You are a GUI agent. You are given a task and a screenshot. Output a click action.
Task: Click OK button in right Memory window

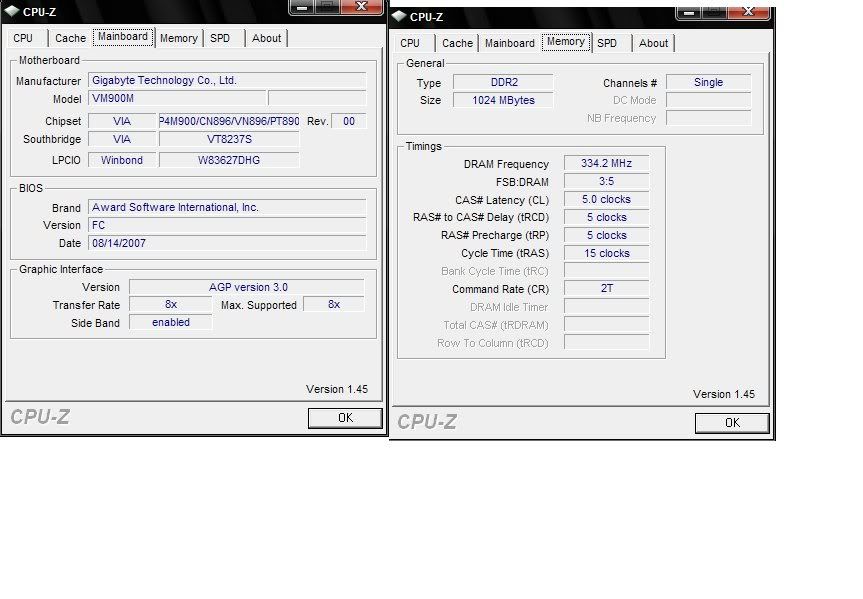pyautogui.click(x=732, y=423)
